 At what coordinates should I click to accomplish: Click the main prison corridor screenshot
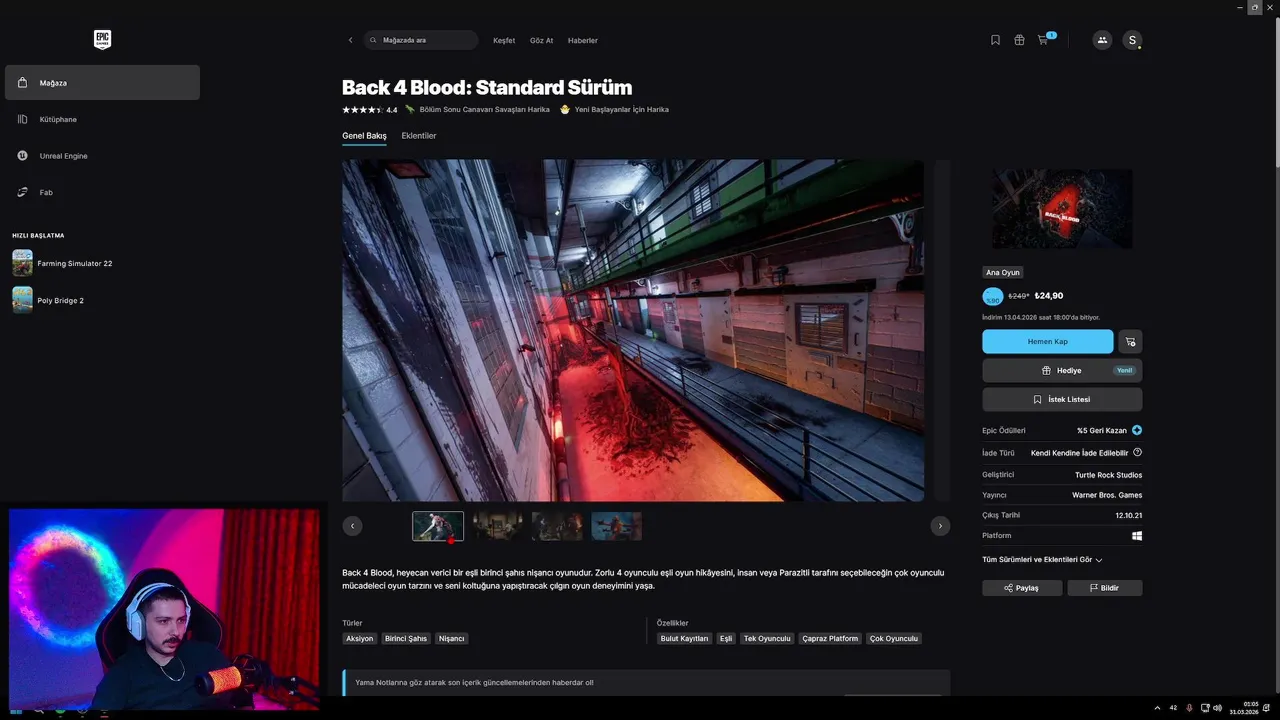tap(633, 330)
